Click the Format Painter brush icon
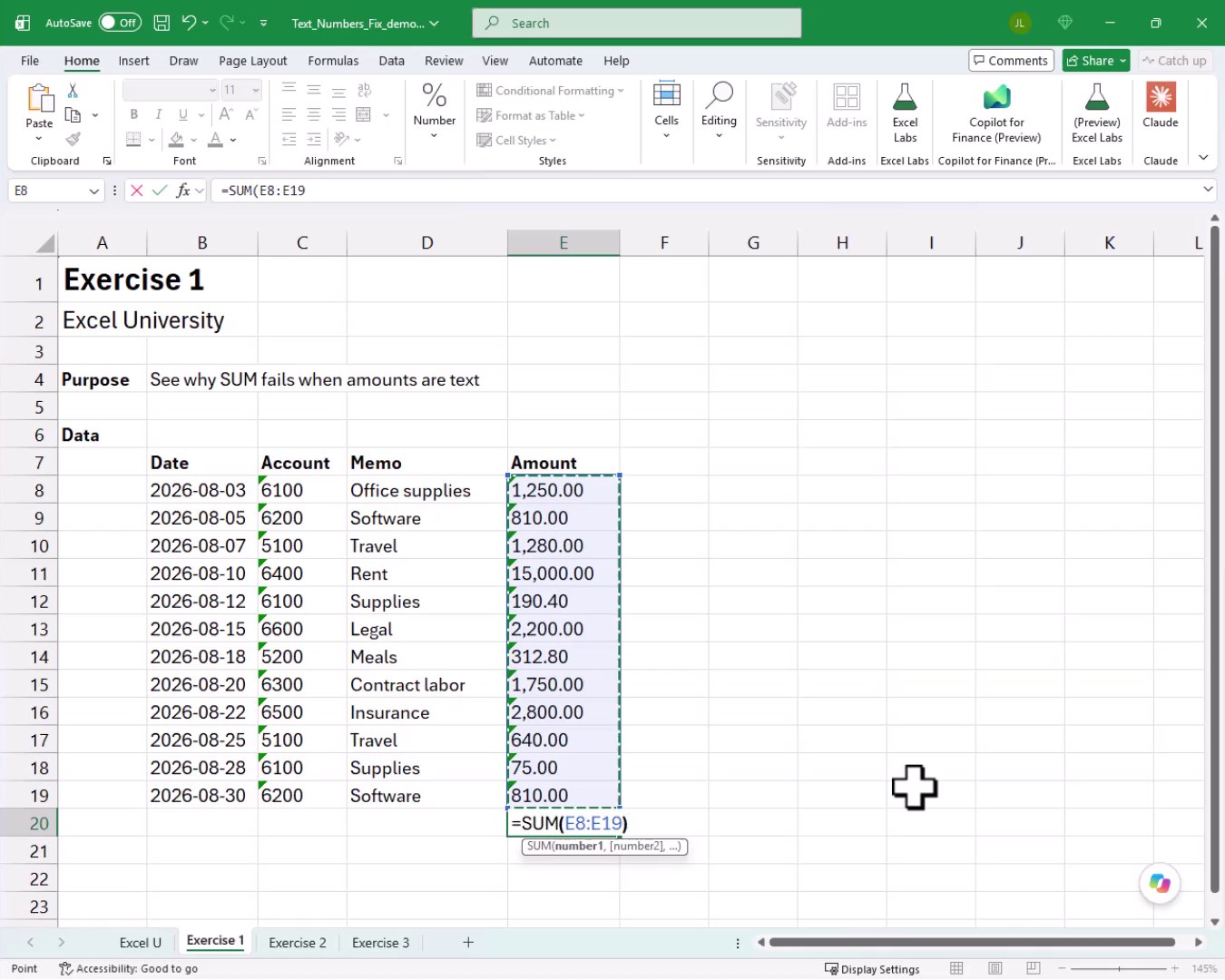The width and height of the screenshot is (1225, 980). tap(73, 139)
